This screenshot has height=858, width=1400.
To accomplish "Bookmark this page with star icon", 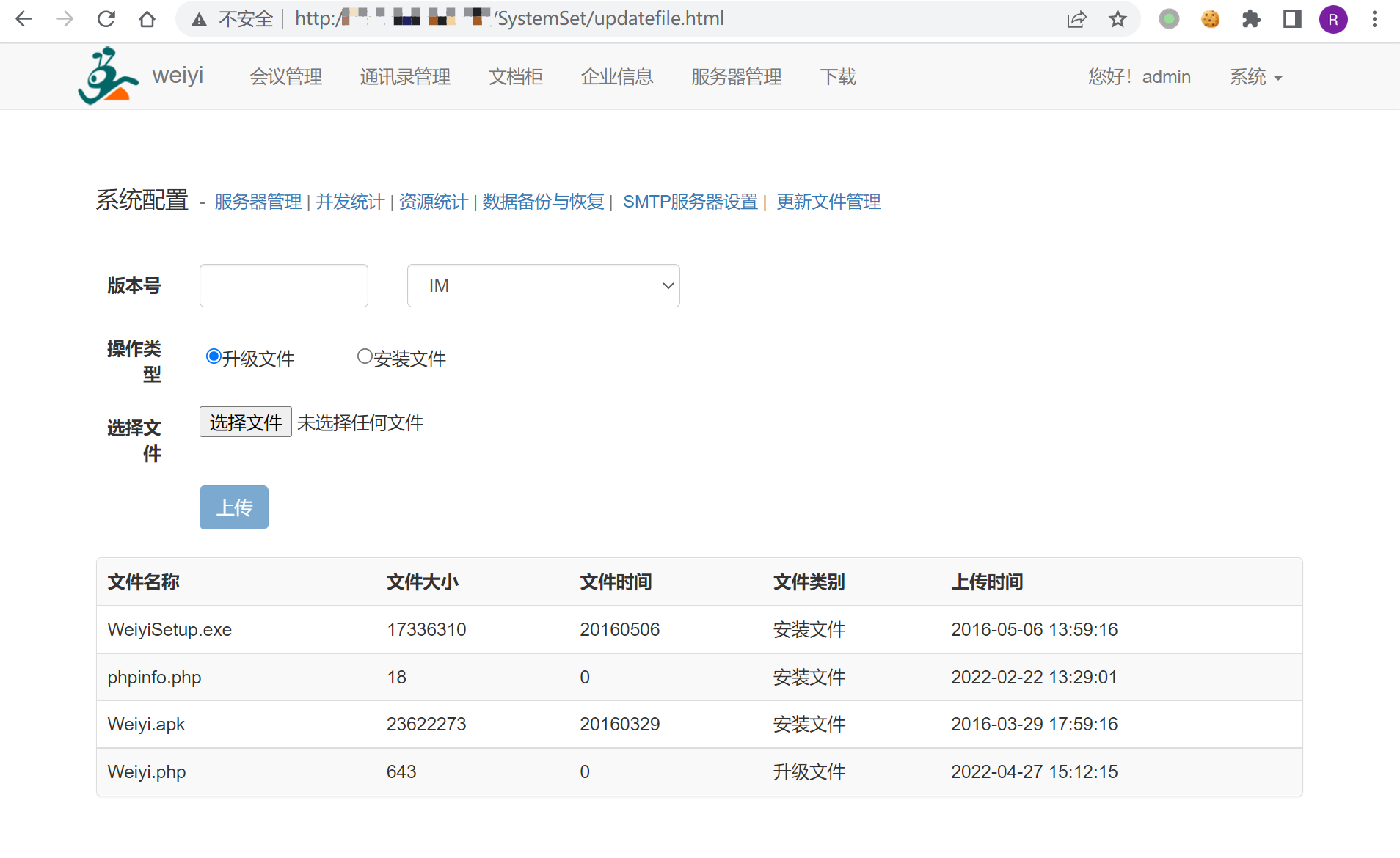I will point(1117,19).
